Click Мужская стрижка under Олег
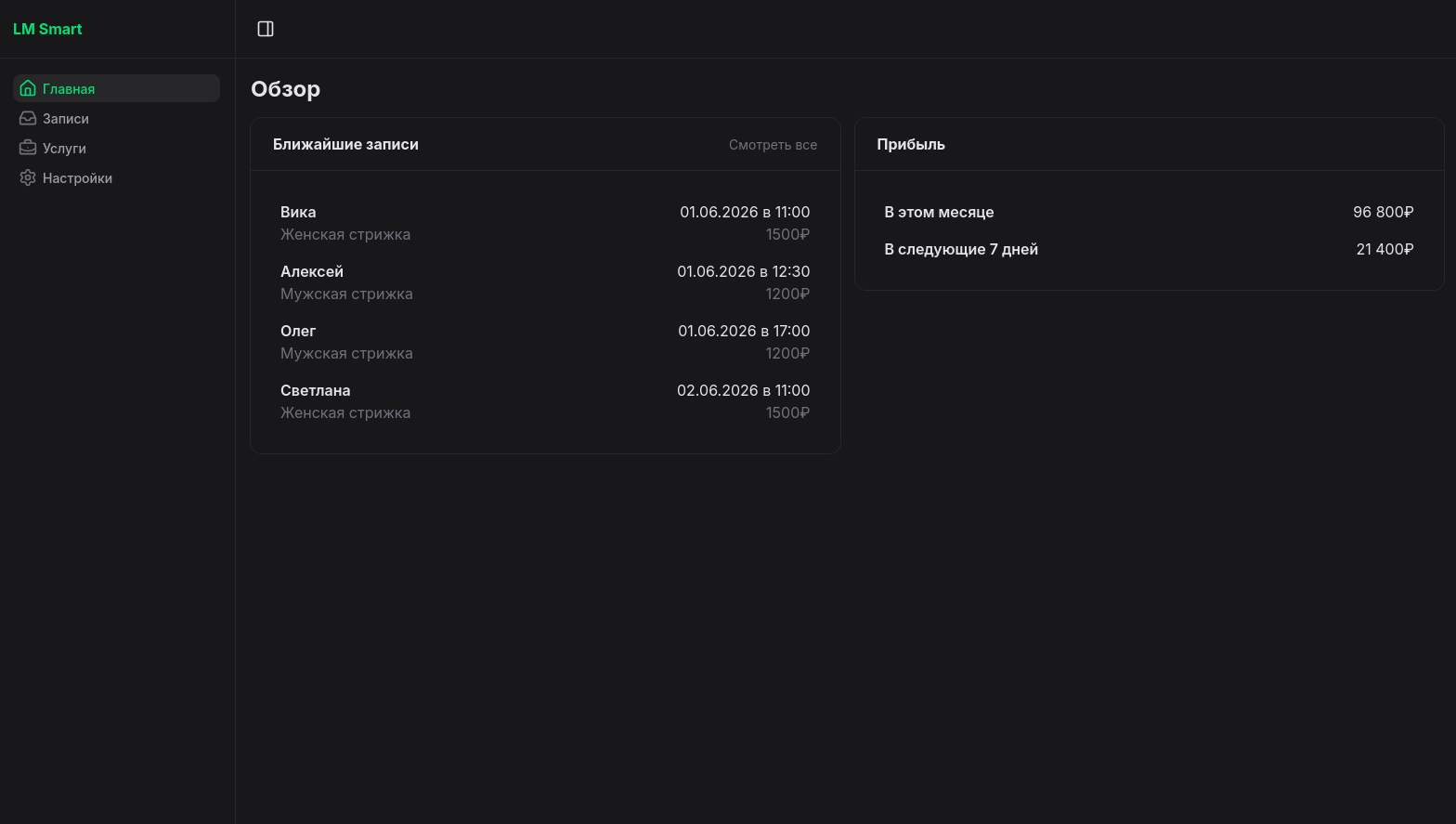Screen dimensions: 1456x824 (346, 353)
